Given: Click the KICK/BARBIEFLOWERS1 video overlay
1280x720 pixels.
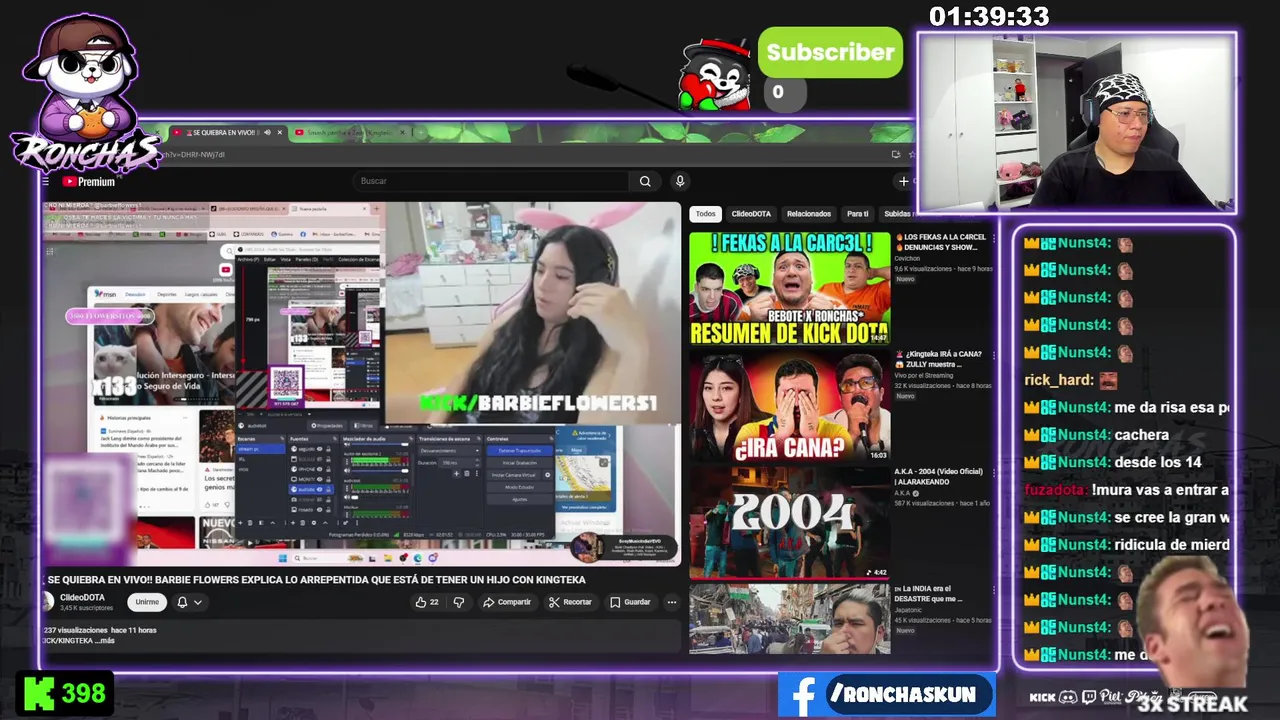Looking at the screenshot, I should pos(538,403).
